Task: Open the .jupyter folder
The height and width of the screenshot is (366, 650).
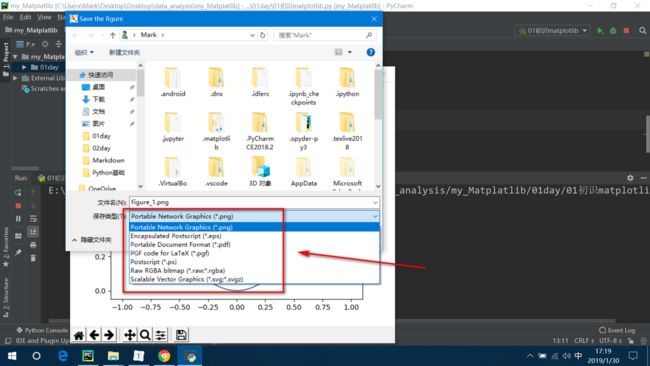Action: click(x=172, y=127)
